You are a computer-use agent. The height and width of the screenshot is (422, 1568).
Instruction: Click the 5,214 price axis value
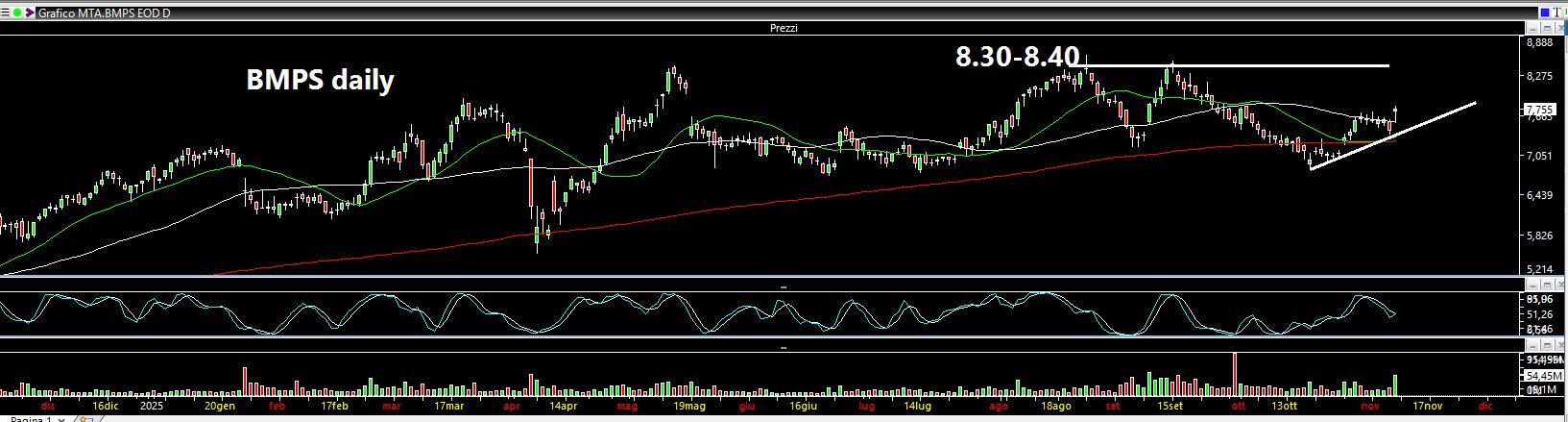click(x=1539, y=270)
